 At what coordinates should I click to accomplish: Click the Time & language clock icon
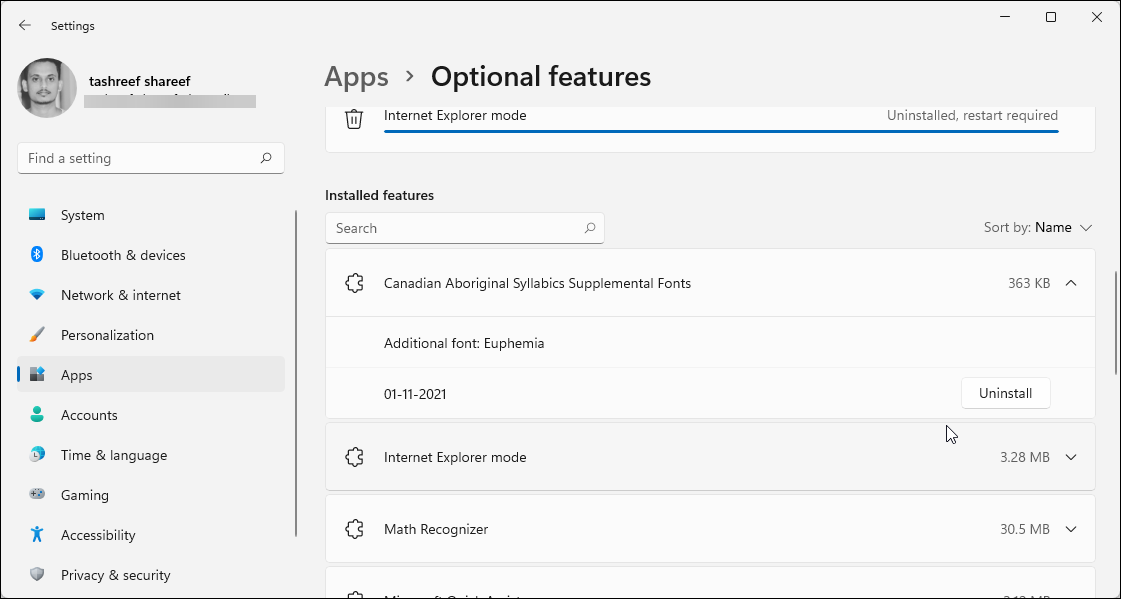click(x=37, y=455)
